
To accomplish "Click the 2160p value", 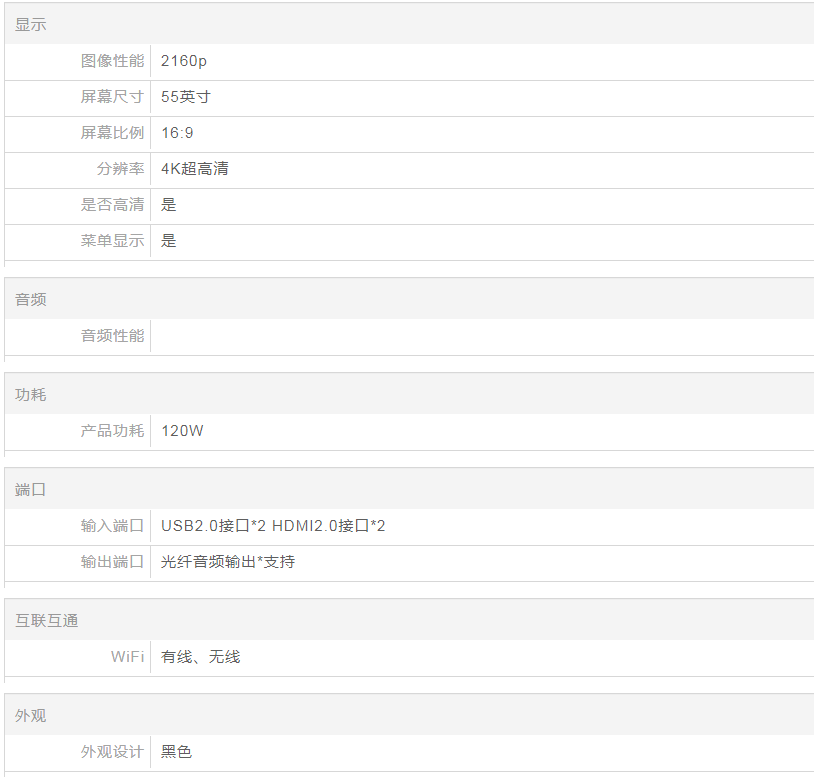I will [x=184, y=61].
